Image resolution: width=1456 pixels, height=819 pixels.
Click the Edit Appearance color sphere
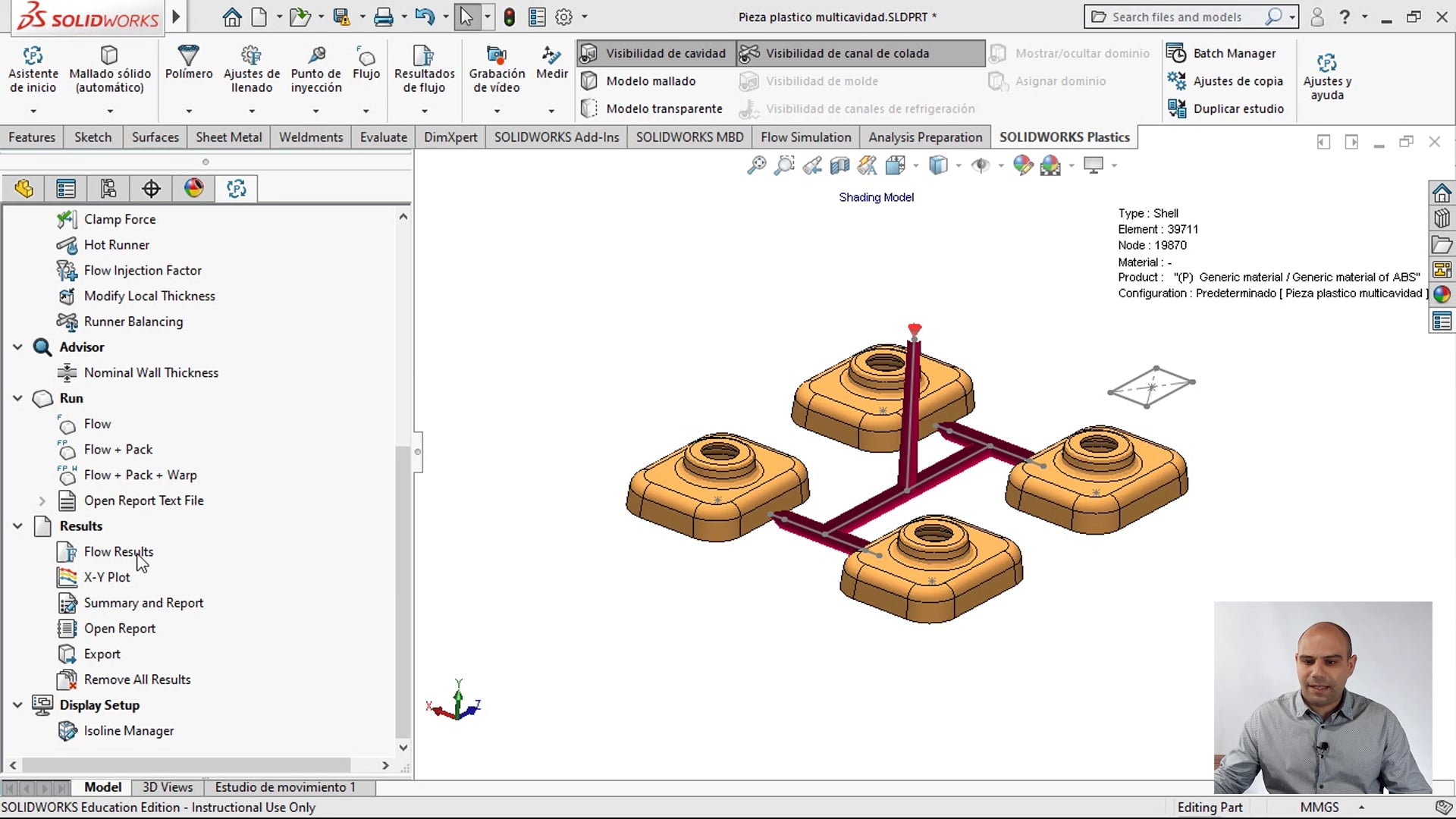1023,165
